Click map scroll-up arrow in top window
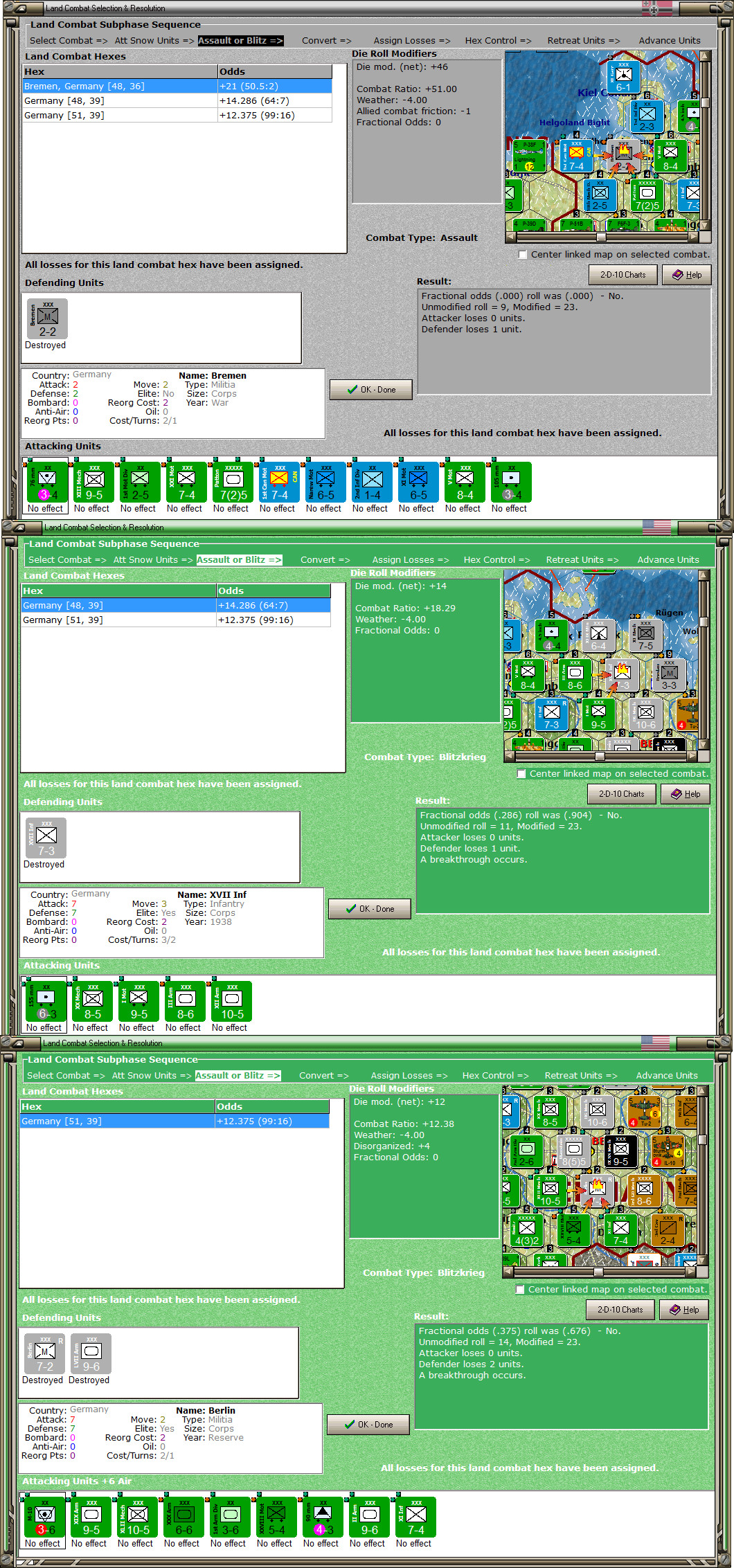 tap(705, 56)
